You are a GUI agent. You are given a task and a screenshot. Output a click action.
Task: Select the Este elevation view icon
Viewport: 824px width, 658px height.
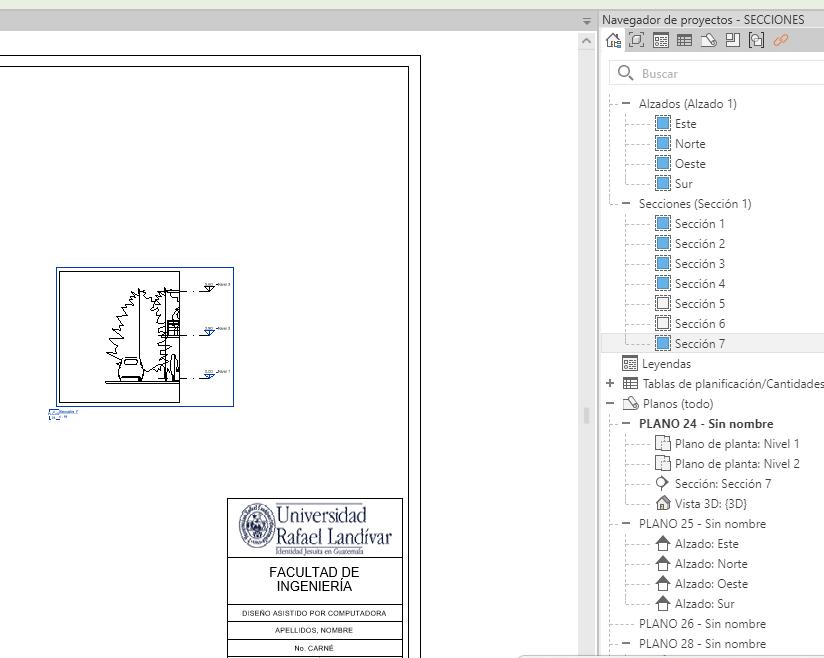click(663, 124)
